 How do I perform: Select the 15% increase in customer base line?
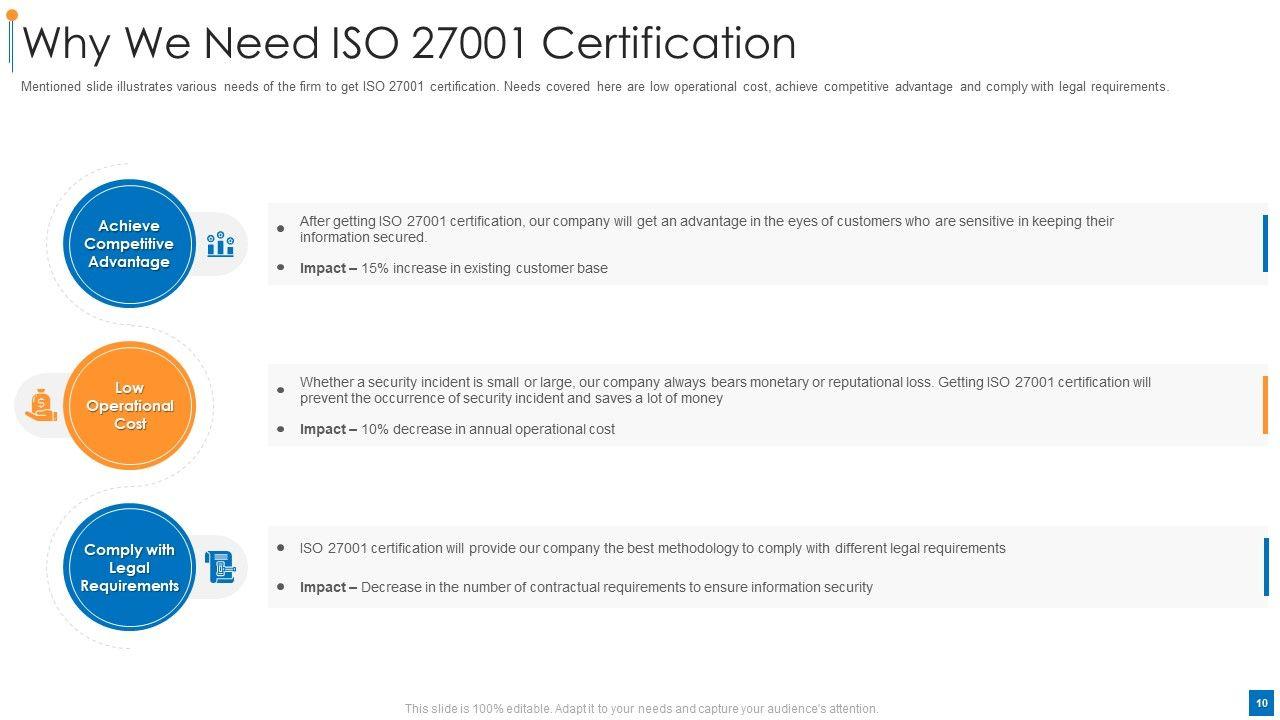pos(453,268)
